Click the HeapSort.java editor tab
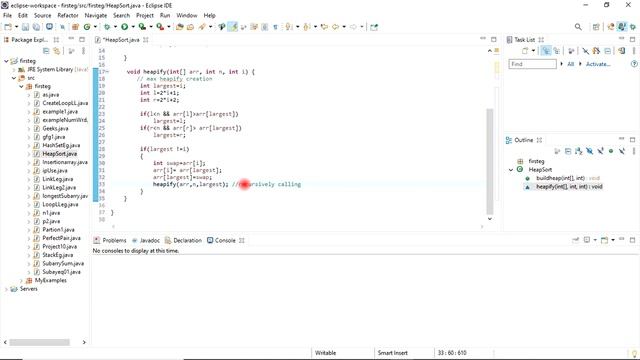 pos(121,40)
